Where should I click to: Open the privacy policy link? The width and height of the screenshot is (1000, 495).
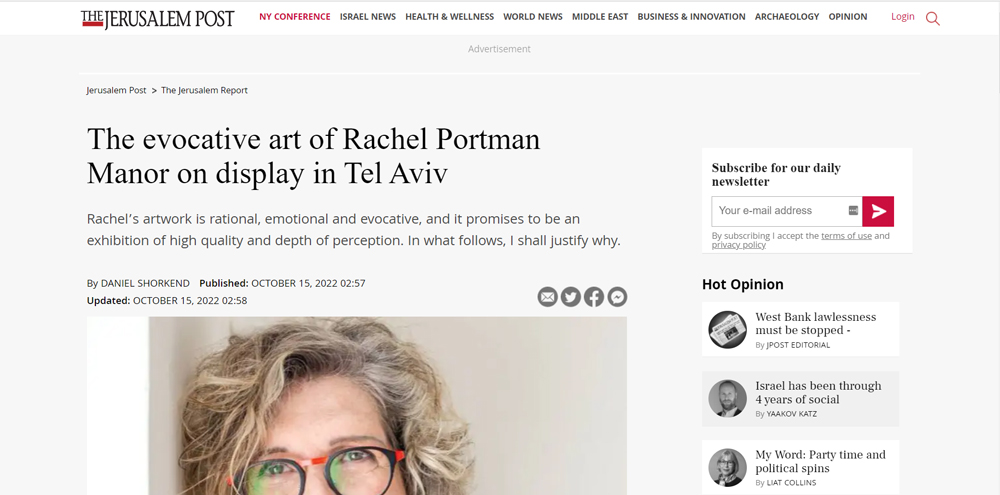click(739, 245)
